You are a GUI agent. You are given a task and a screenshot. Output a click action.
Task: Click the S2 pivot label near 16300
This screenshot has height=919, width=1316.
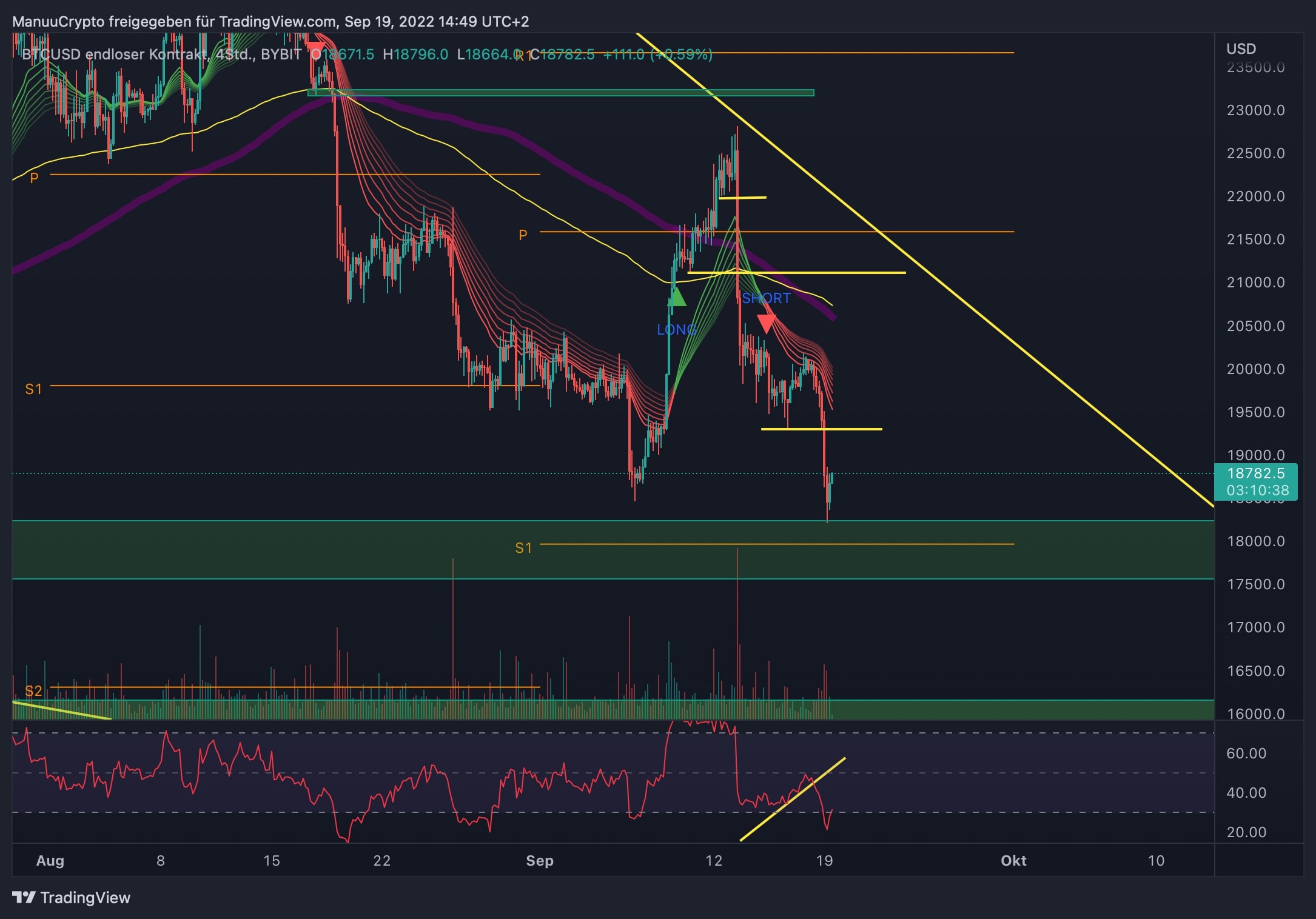33,691
